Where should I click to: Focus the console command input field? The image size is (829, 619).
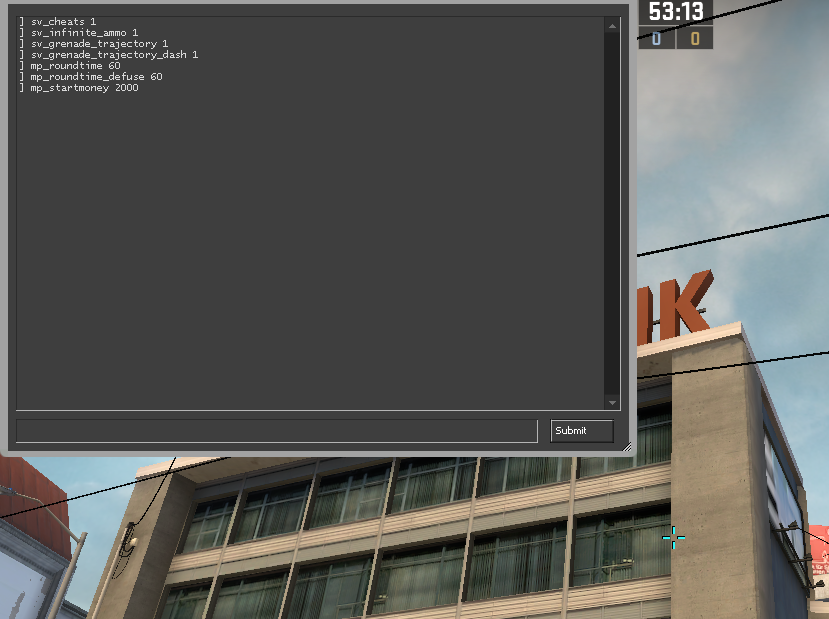pos(277,431)
